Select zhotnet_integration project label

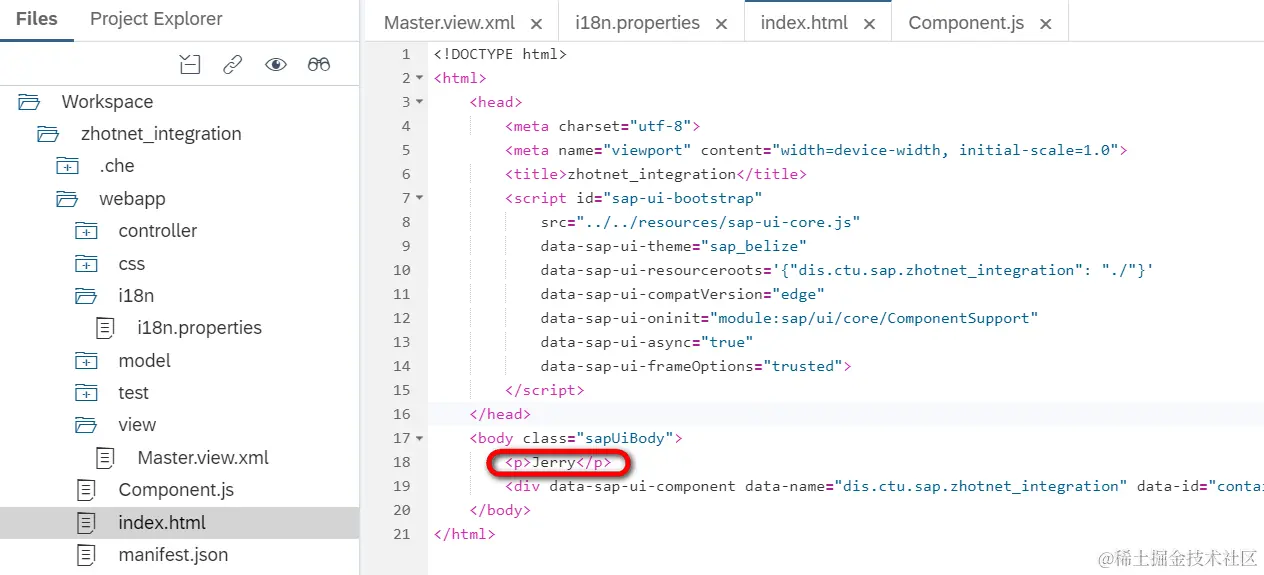[x=161, y=134]
